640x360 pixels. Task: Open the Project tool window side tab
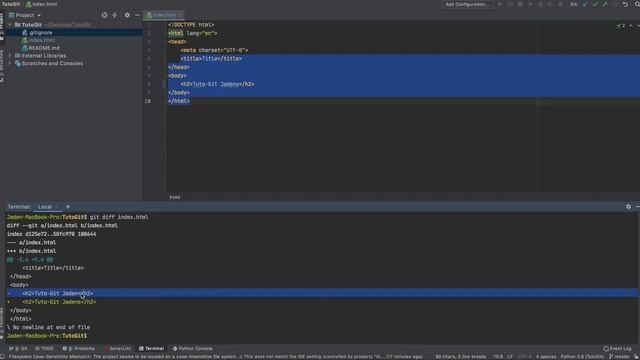coord(2,27)
